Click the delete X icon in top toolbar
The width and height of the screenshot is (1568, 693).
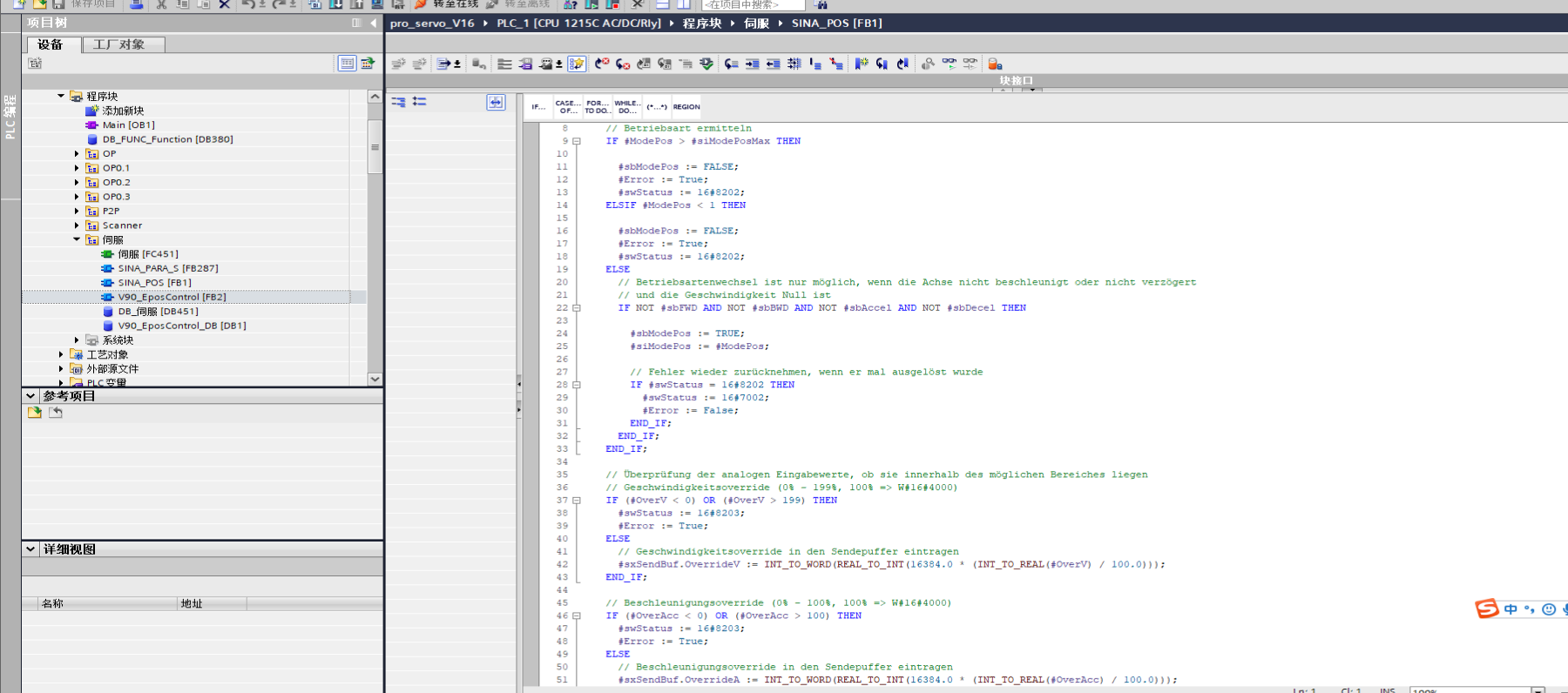click(x=225, y=4)
